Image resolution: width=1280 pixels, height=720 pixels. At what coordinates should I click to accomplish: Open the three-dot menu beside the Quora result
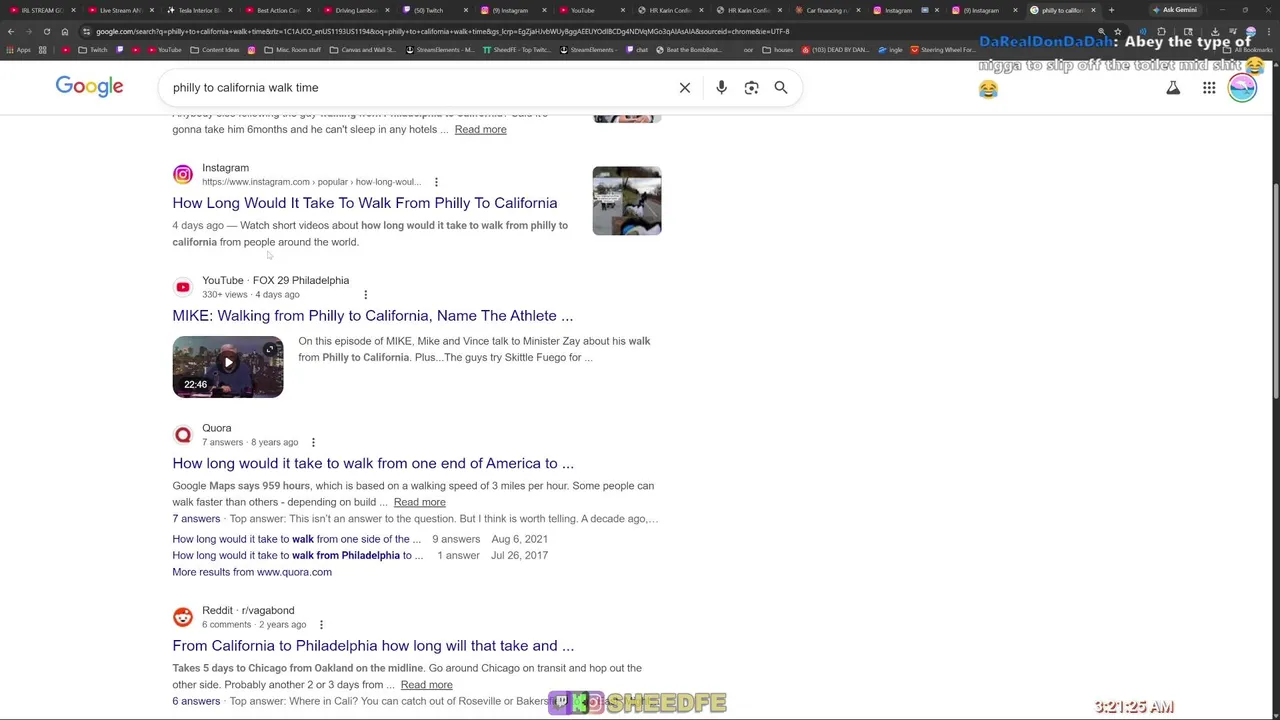(x=313, y=442)
